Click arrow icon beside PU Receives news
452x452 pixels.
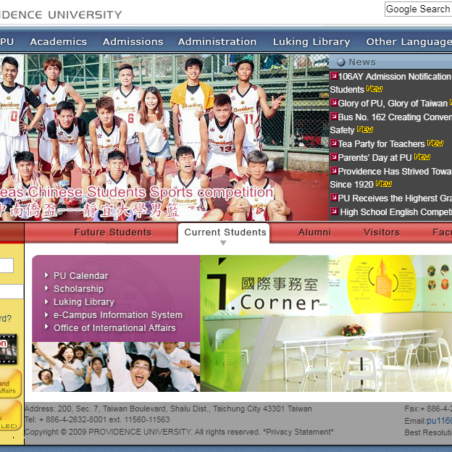tap(334, 198)
